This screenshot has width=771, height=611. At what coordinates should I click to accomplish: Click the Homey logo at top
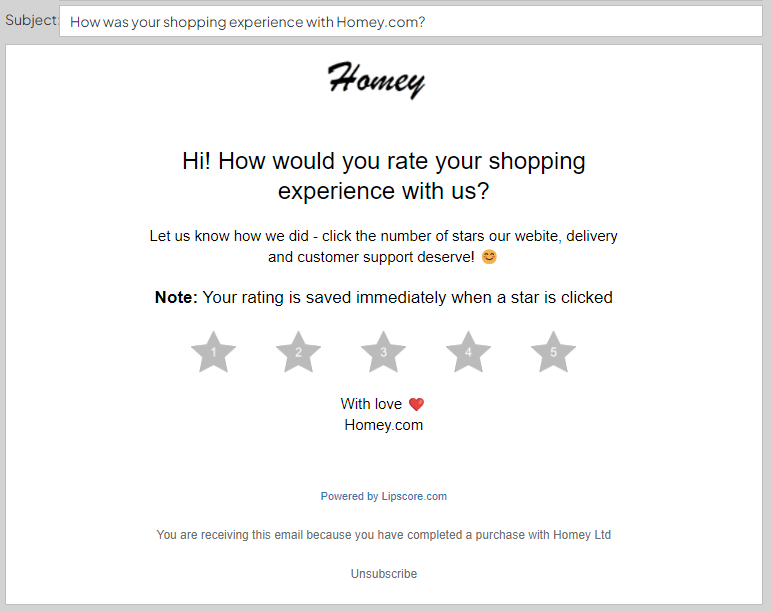click(x=376, y=79)
